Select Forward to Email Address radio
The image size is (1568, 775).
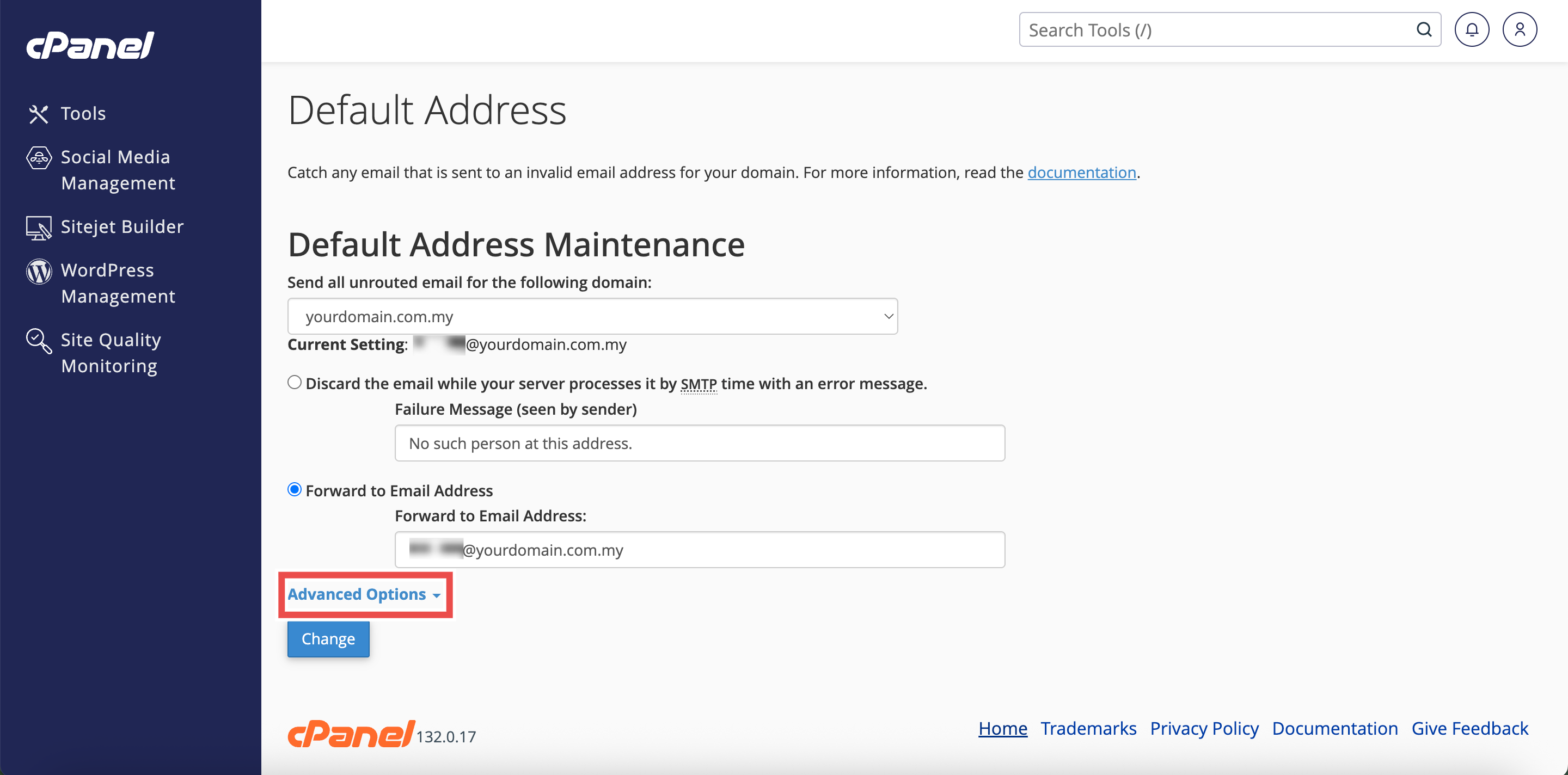coord(295,490)
